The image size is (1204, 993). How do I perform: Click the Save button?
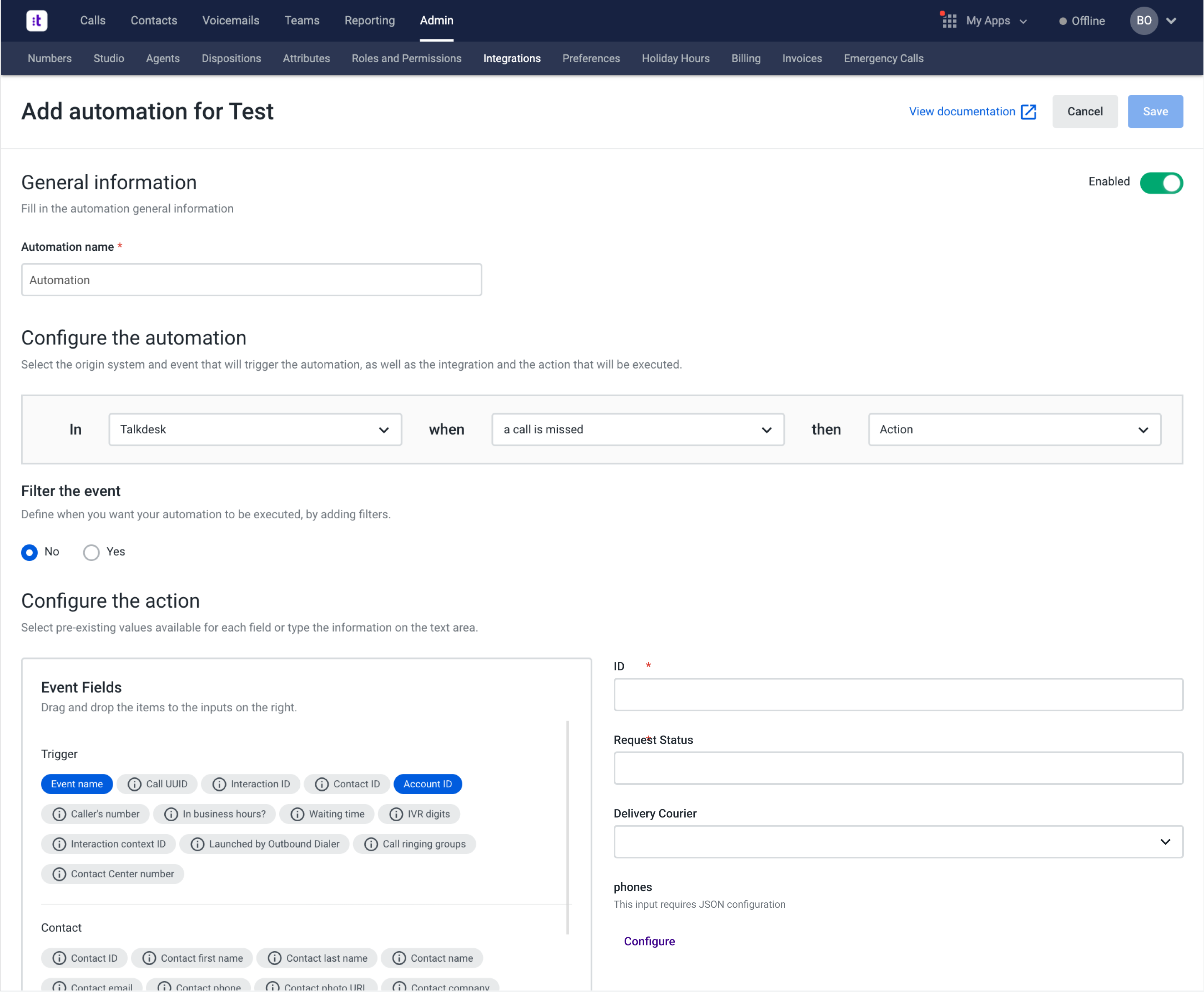1155,112
